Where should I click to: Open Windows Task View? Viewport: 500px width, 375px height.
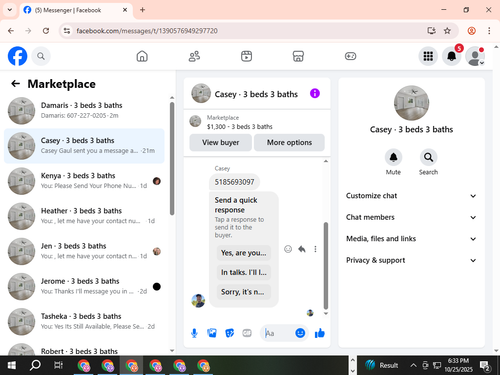[x=58, y=365]
